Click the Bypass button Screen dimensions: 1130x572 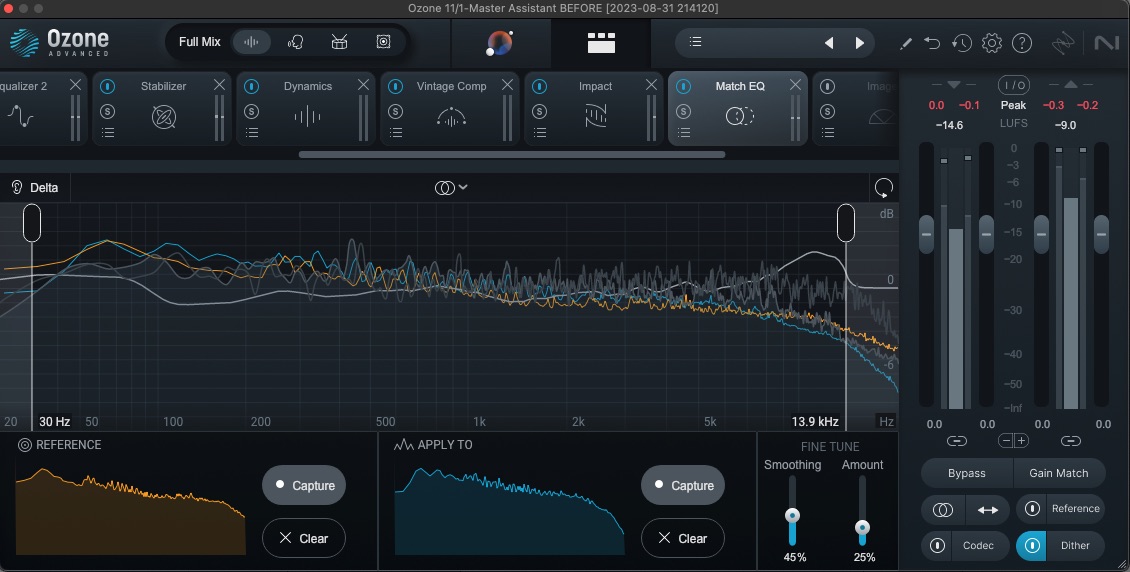[x=966, y=473]
